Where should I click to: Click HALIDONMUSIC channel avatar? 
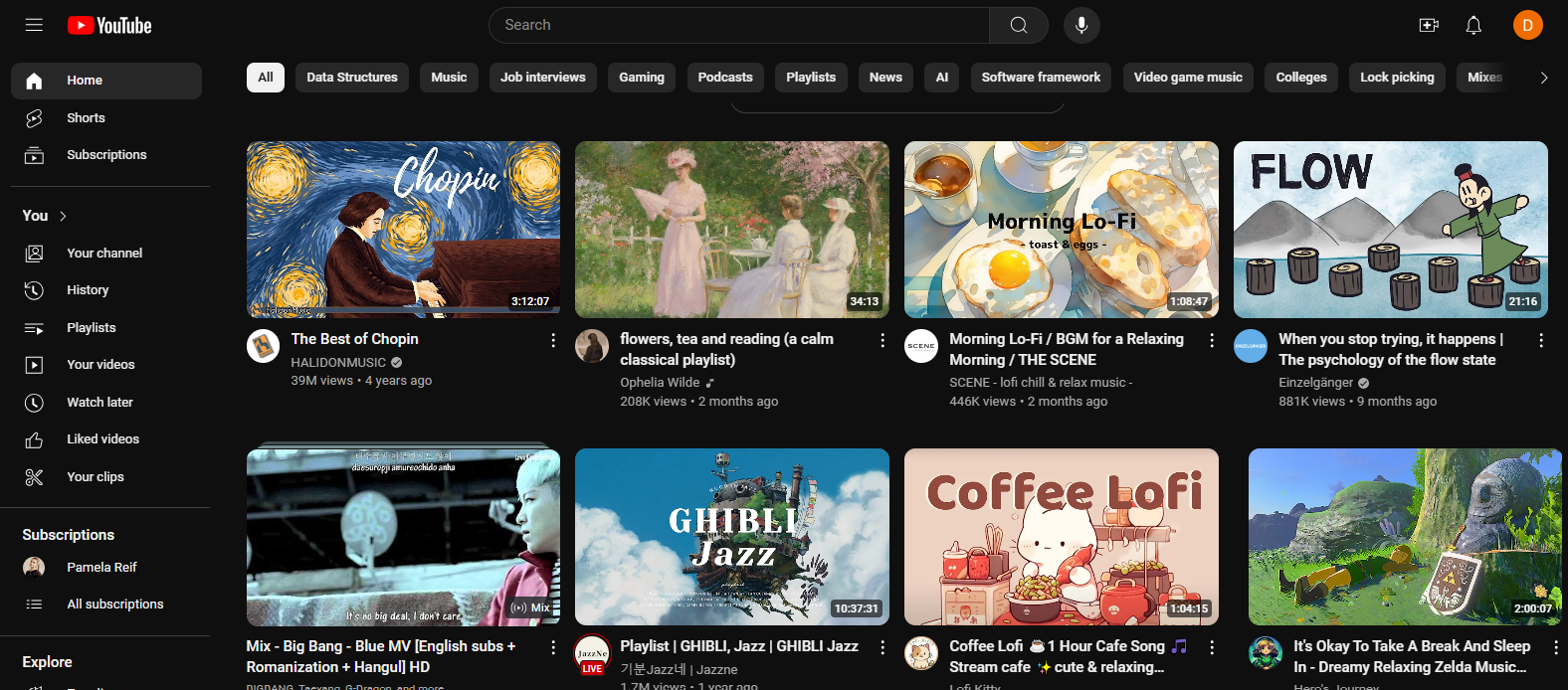tap(263, 346)
